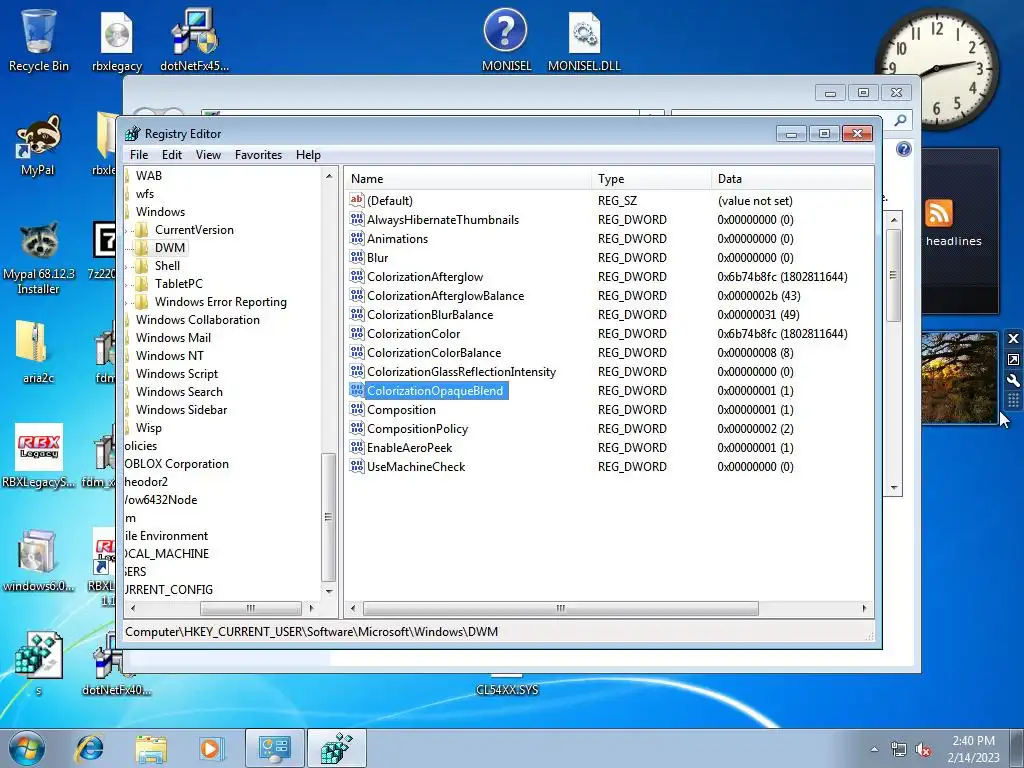Open Windows Media Player from taskbar
Screen dimensions: 1024x768
pyautogui.click(x=211, y=748)
